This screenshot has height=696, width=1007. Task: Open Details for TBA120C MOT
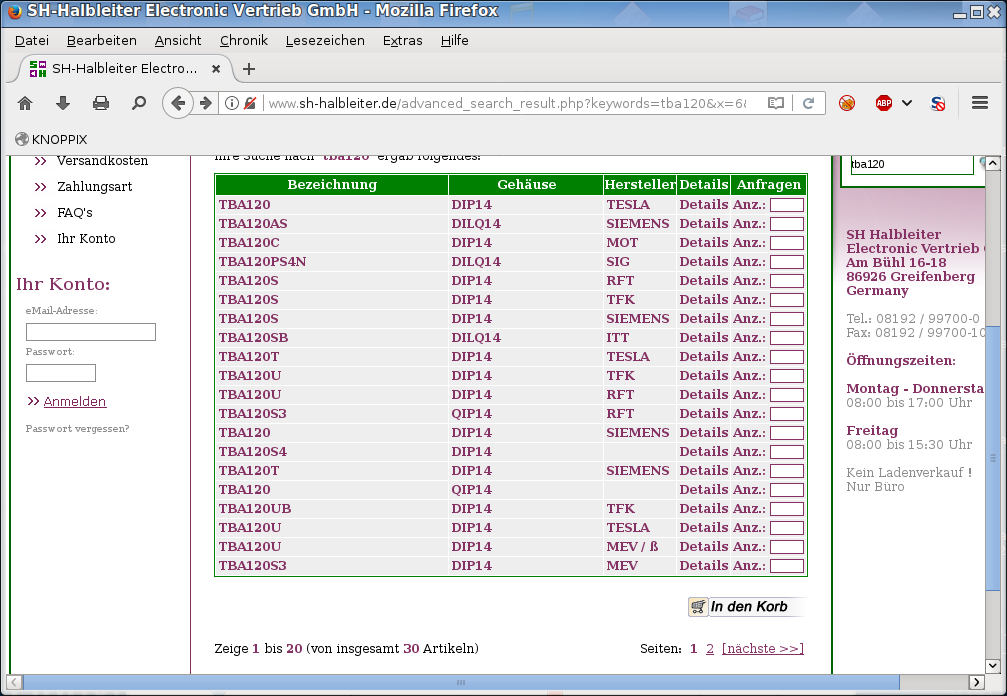click(703, 243)
